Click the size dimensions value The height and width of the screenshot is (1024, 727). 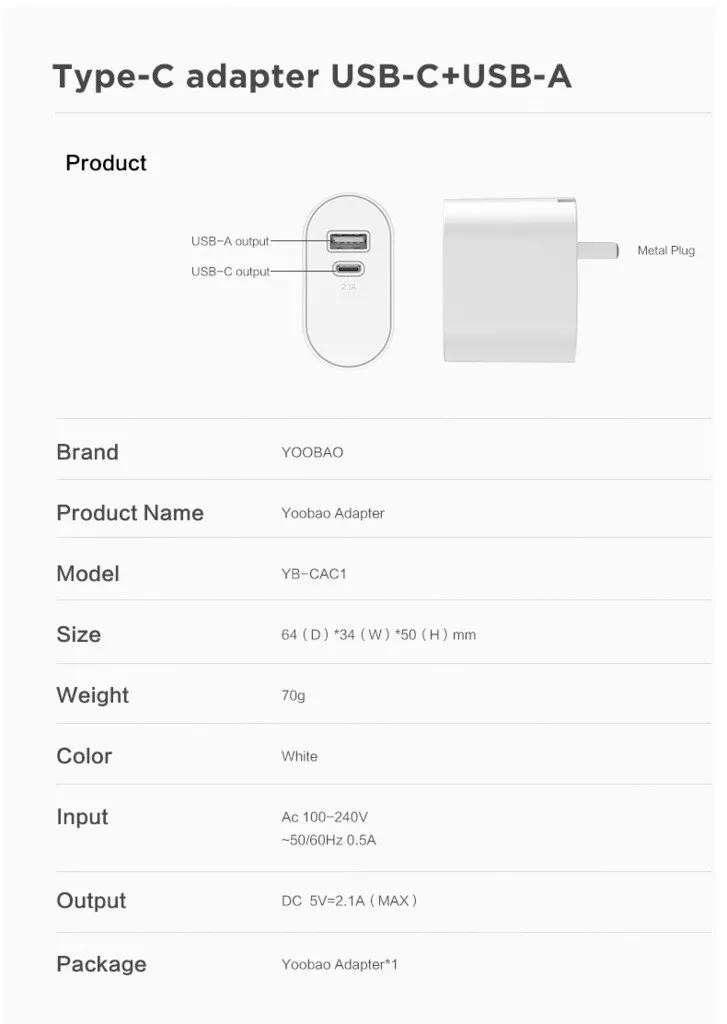click(378, 634)
